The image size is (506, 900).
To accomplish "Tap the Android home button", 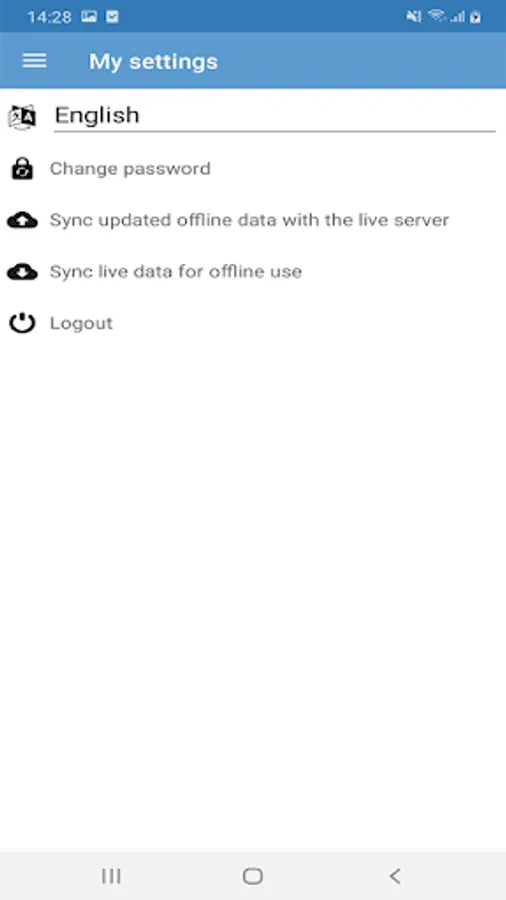I will [x=253, y=876].
